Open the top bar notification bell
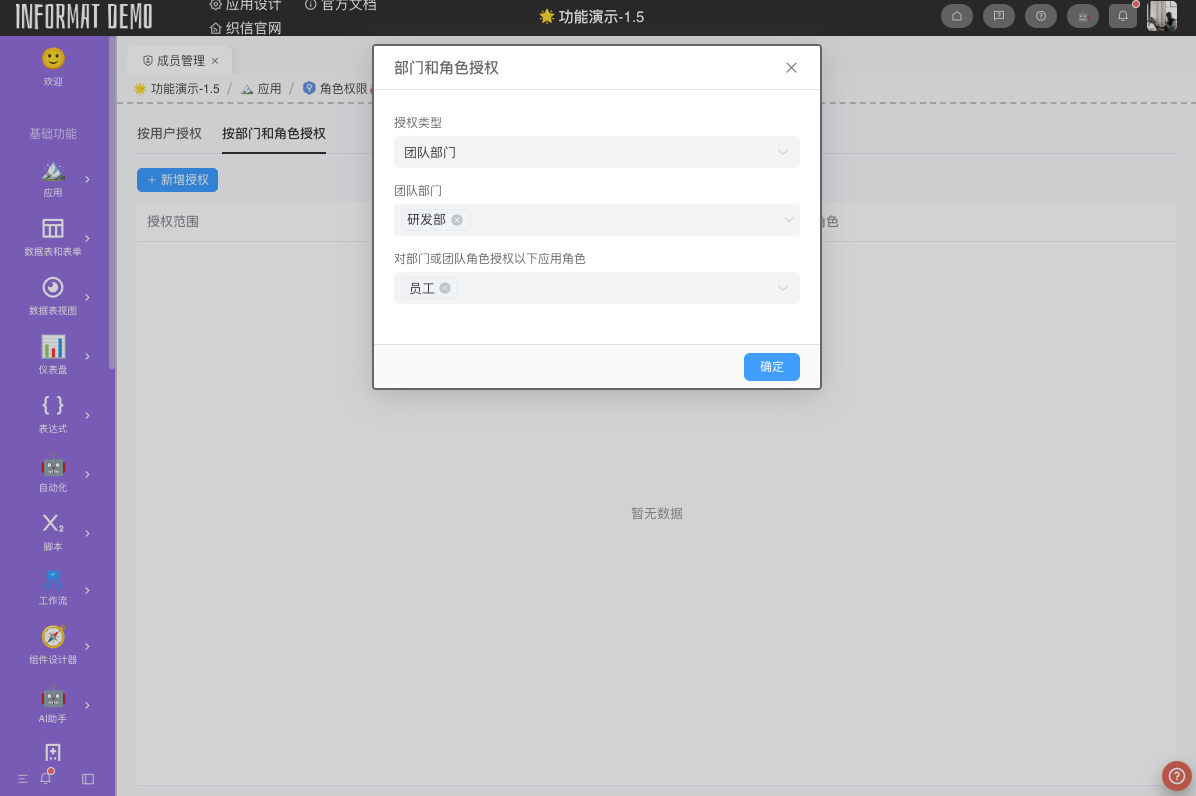The image size is (1196, 796). (1123, 16)
